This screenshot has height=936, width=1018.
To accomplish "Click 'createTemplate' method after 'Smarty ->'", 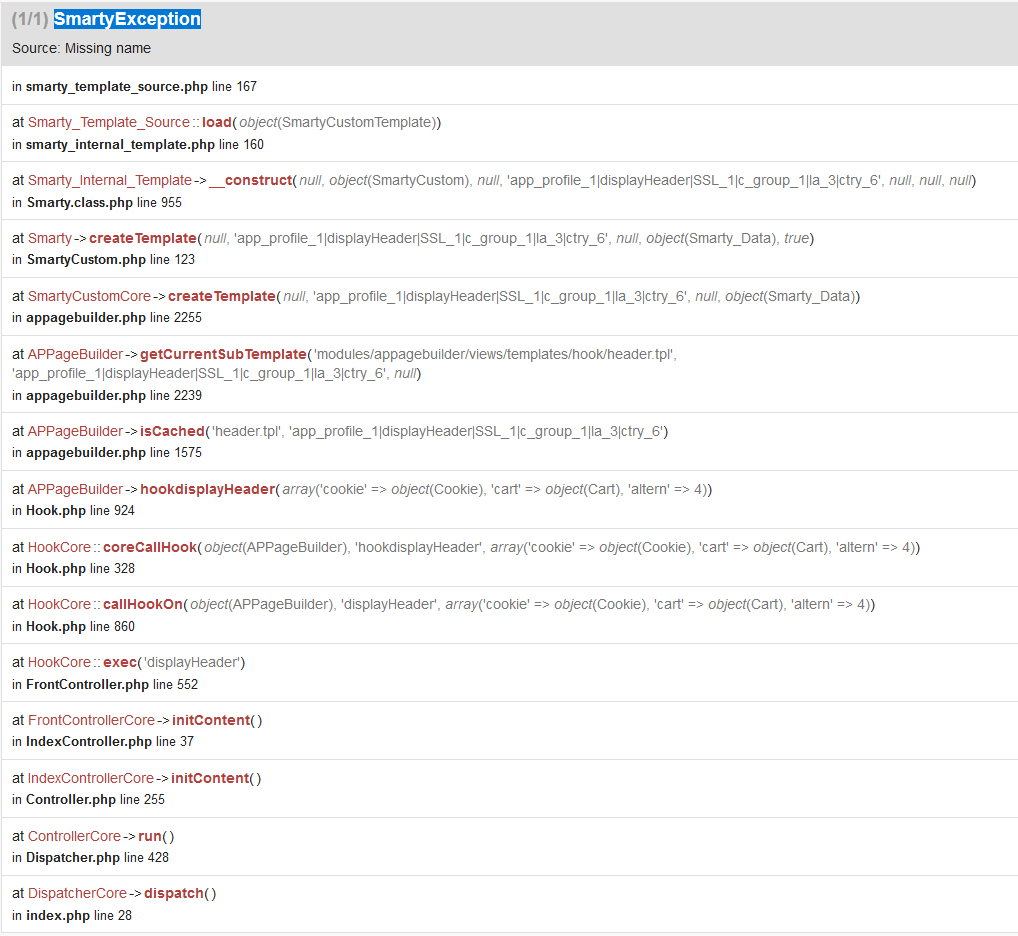I will 143,238.
